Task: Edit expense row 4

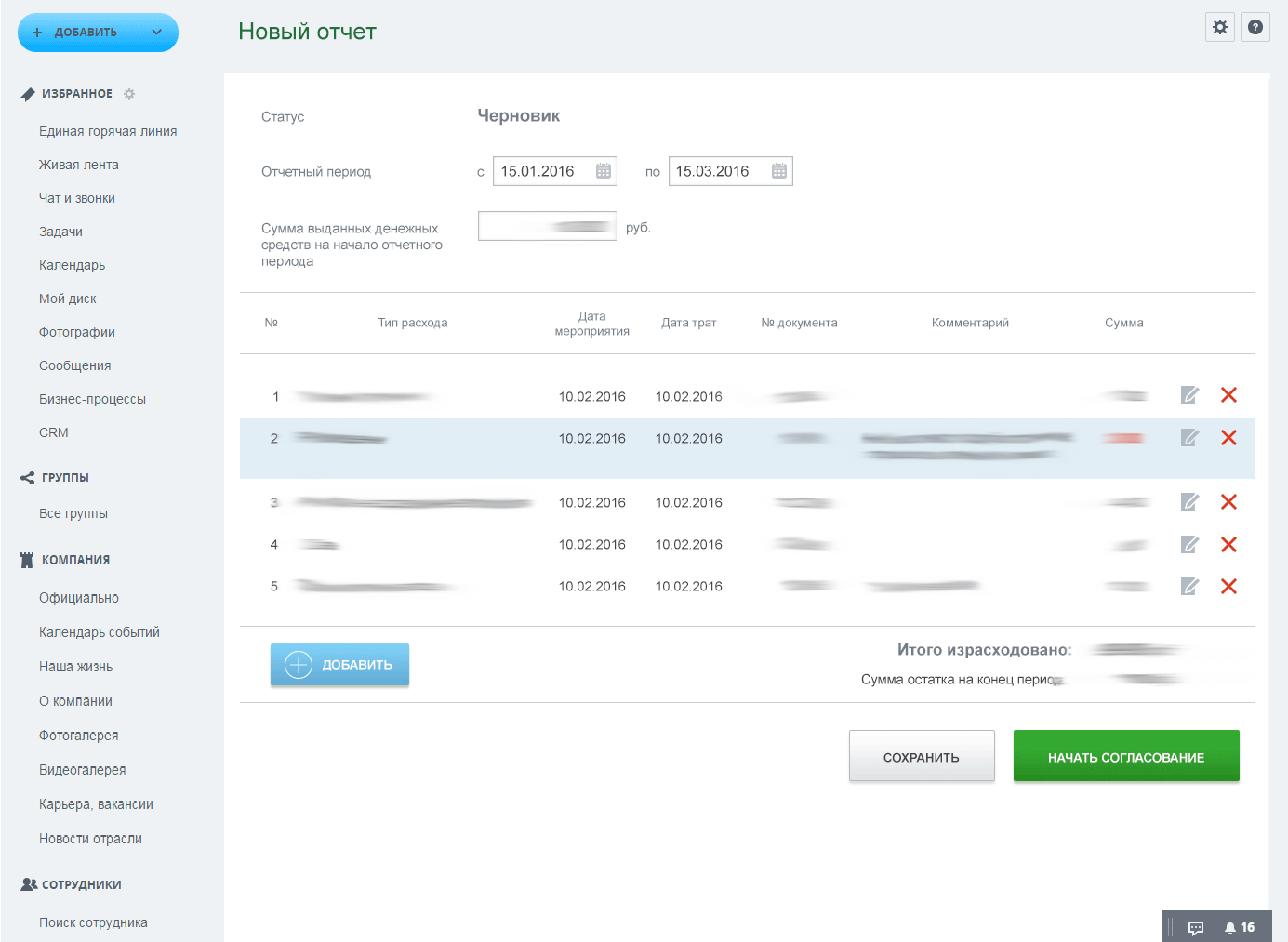Action: point(1189,545)
